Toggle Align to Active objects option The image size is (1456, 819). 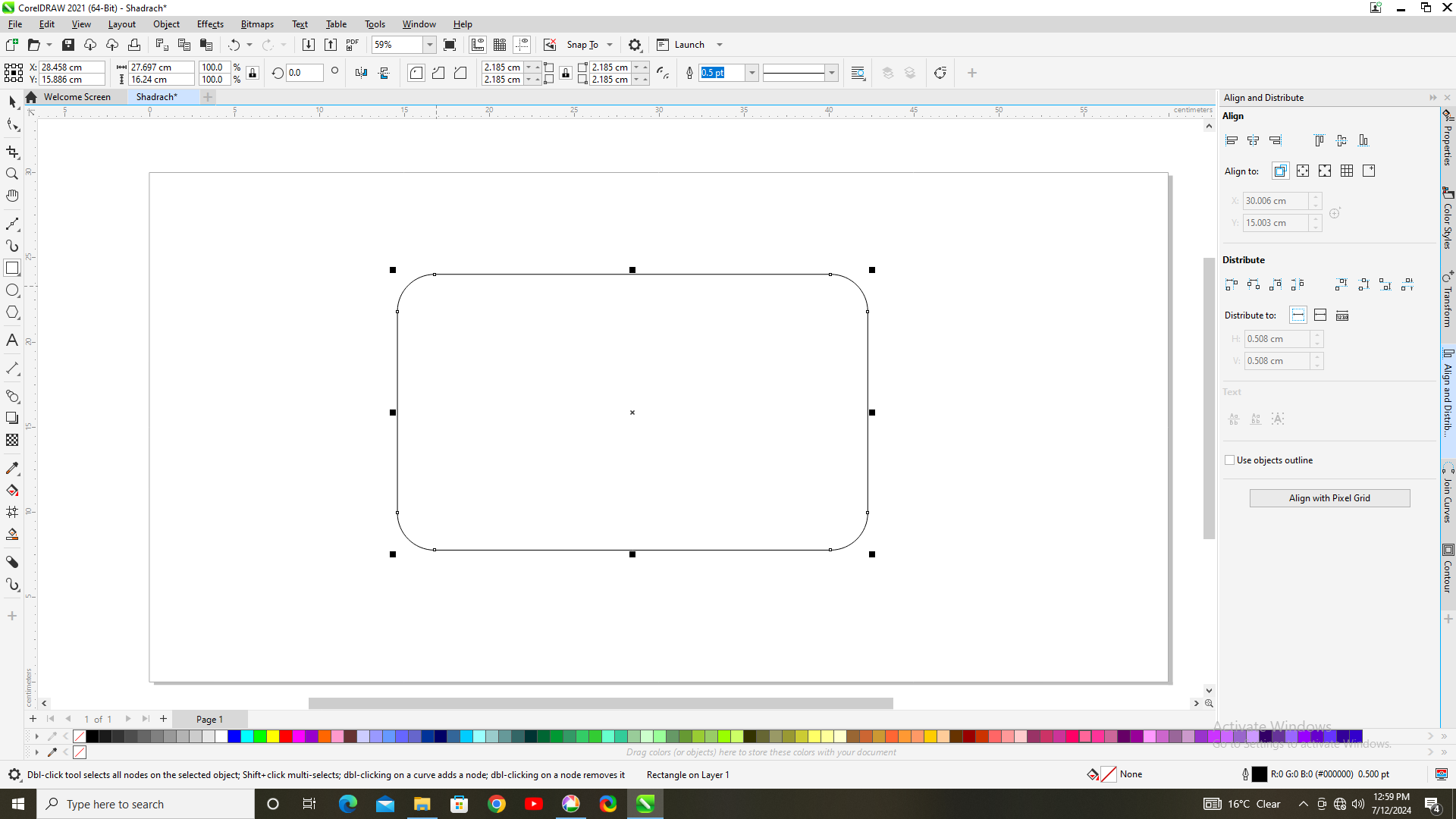[x=1281, y=171]
